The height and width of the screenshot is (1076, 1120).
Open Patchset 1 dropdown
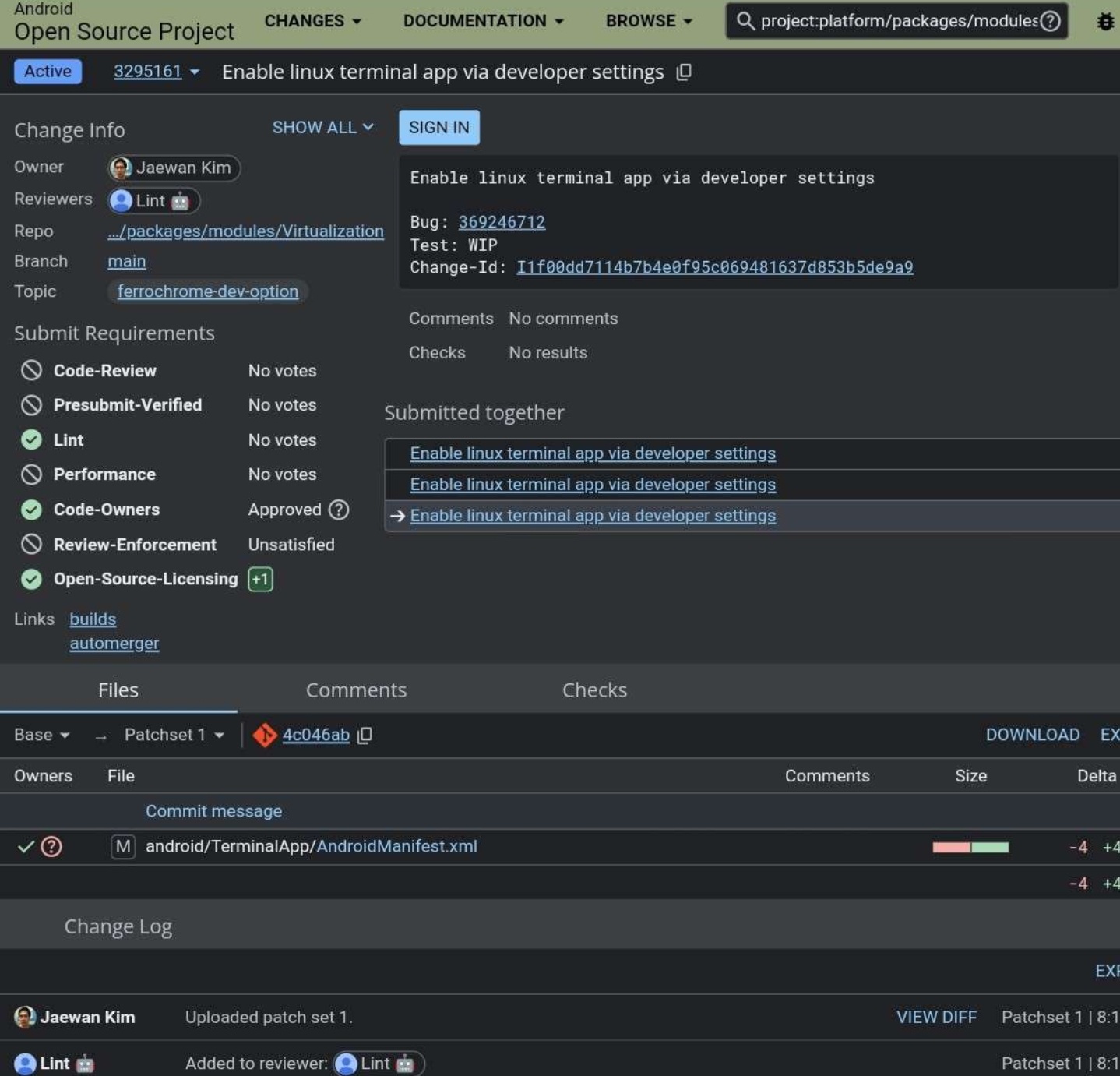click(x=174, y=735)
